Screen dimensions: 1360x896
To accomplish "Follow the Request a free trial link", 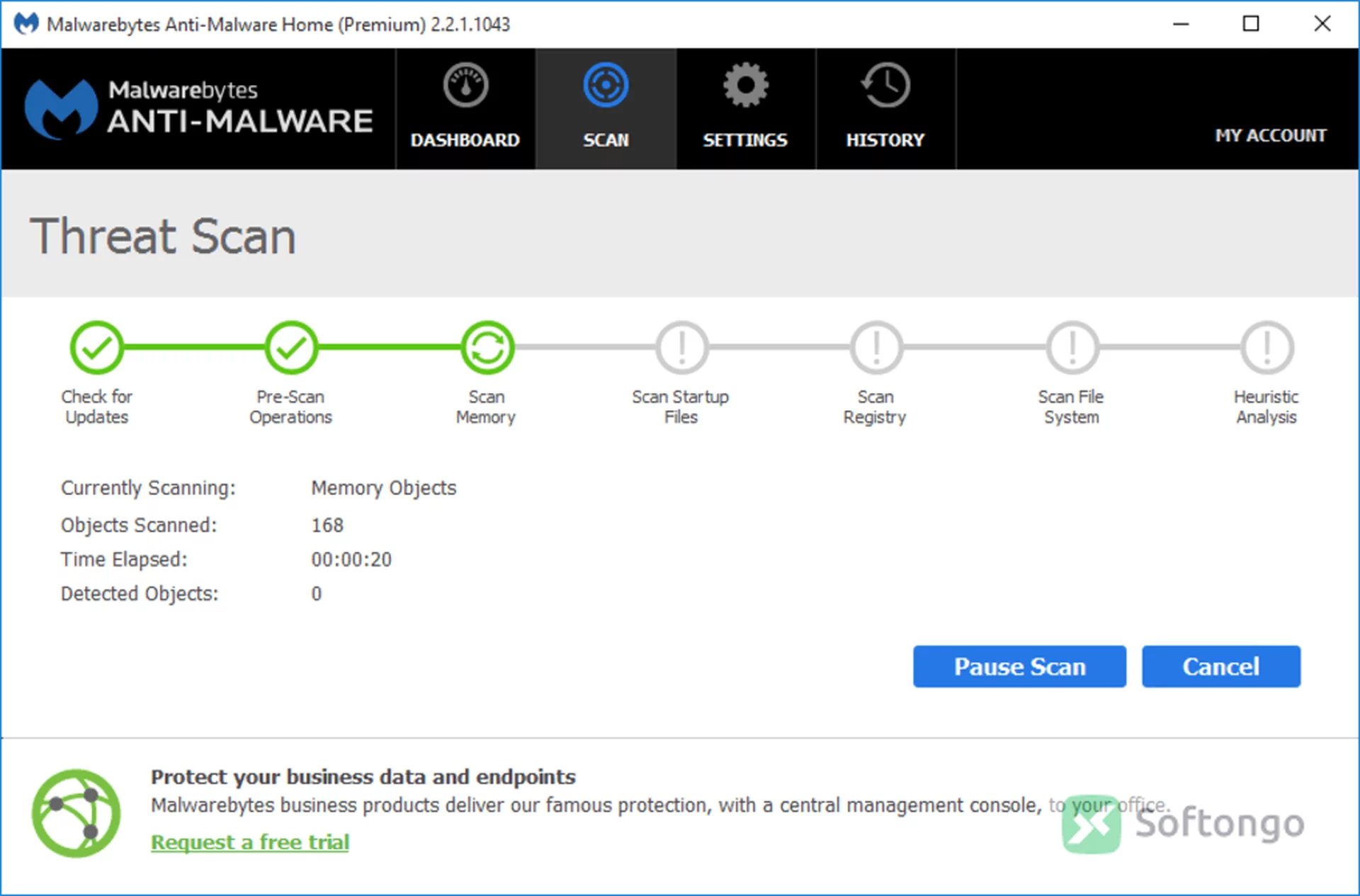I will [250, 842].
